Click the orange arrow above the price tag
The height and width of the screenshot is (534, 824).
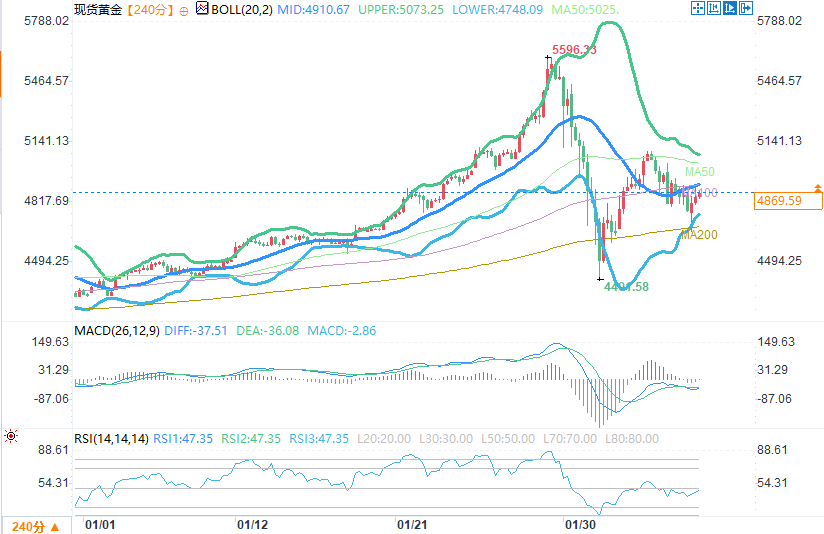(x=818, y=188)
